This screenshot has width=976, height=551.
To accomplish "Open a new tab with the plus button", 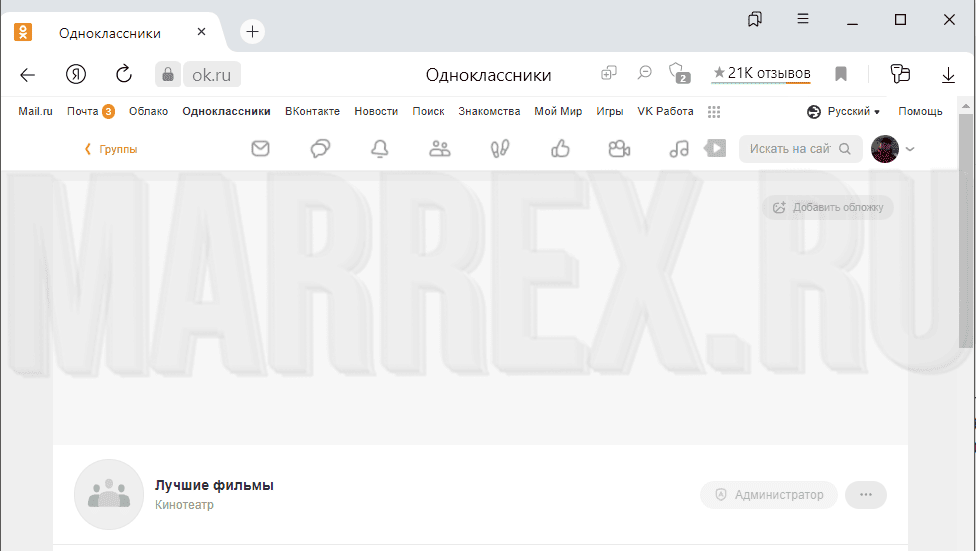I will (x=252, y=32).
